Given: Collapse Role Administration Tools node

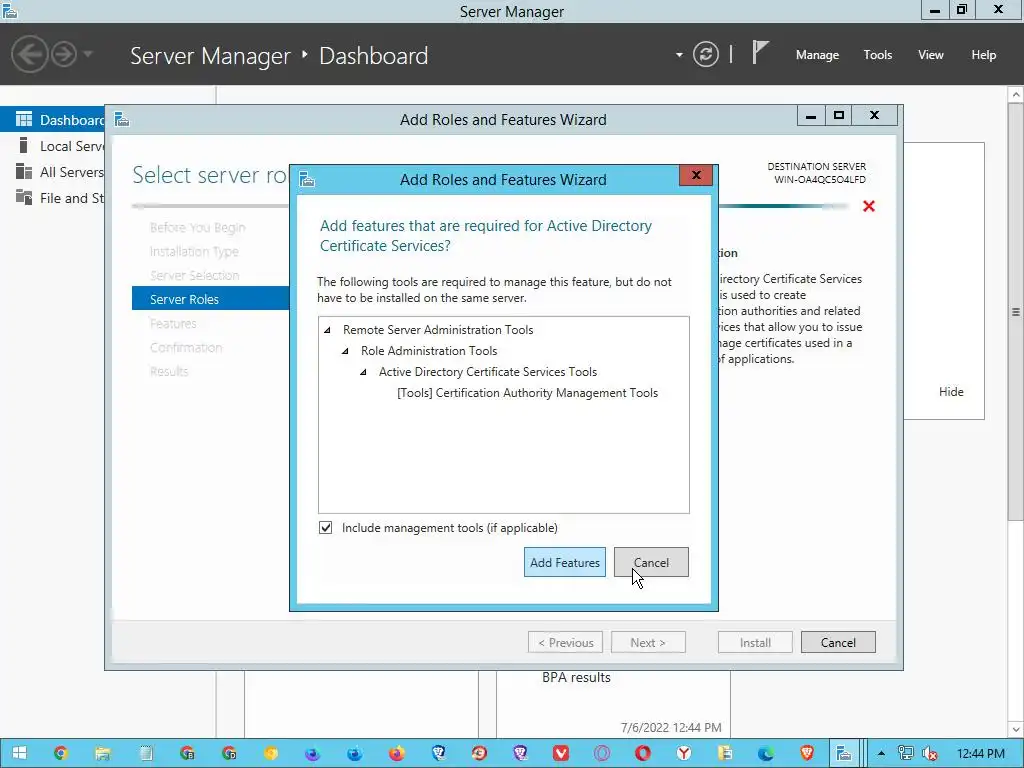Looking at the screenshot, I should coord(345,351).
